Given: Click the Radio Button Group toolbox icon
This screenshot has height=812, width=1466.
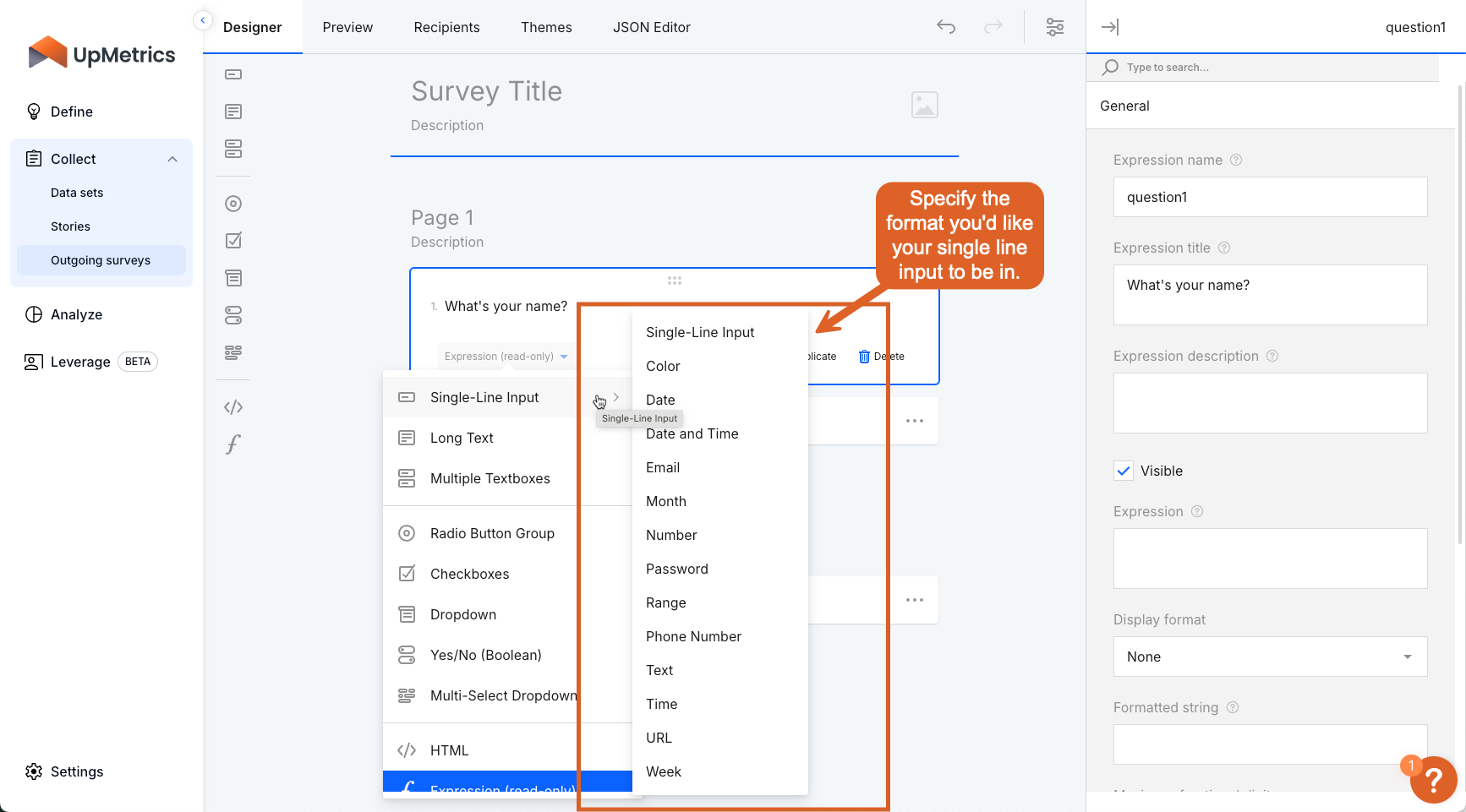Looking at the screenshot, I should click(x=233, y=204).
